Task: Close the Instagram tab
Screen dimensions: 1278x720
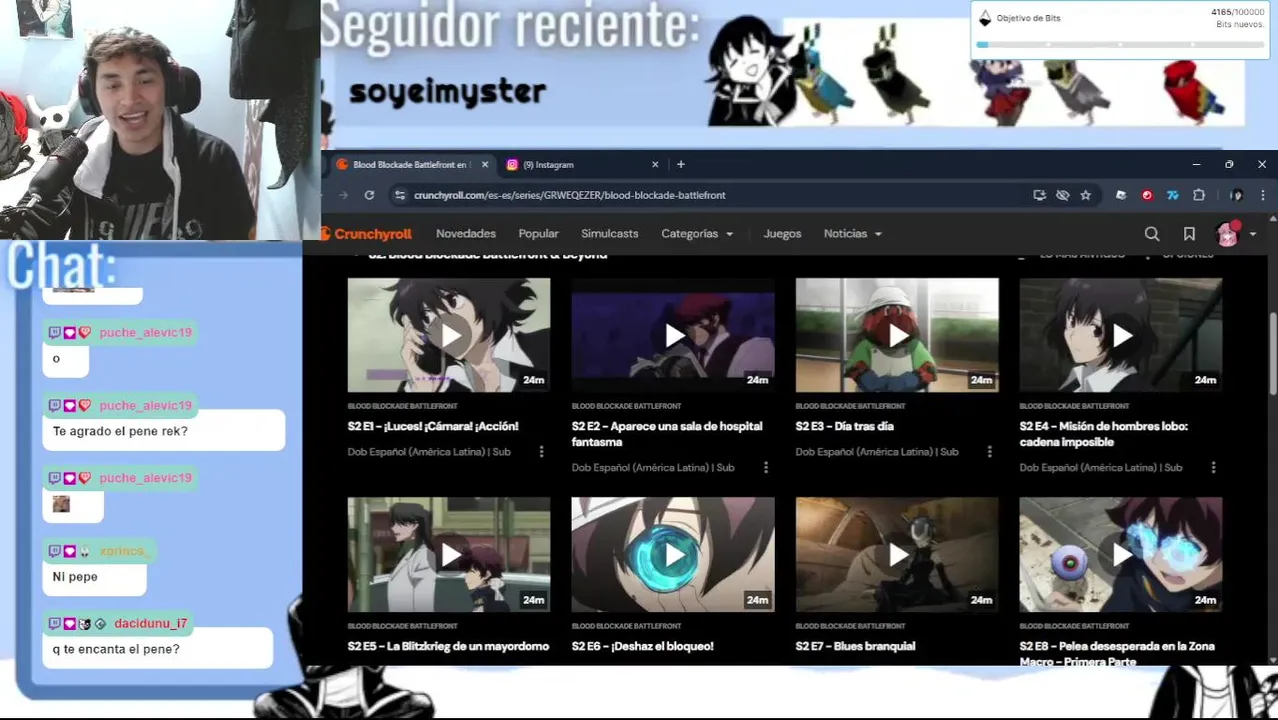Action: tap(655, 164)
